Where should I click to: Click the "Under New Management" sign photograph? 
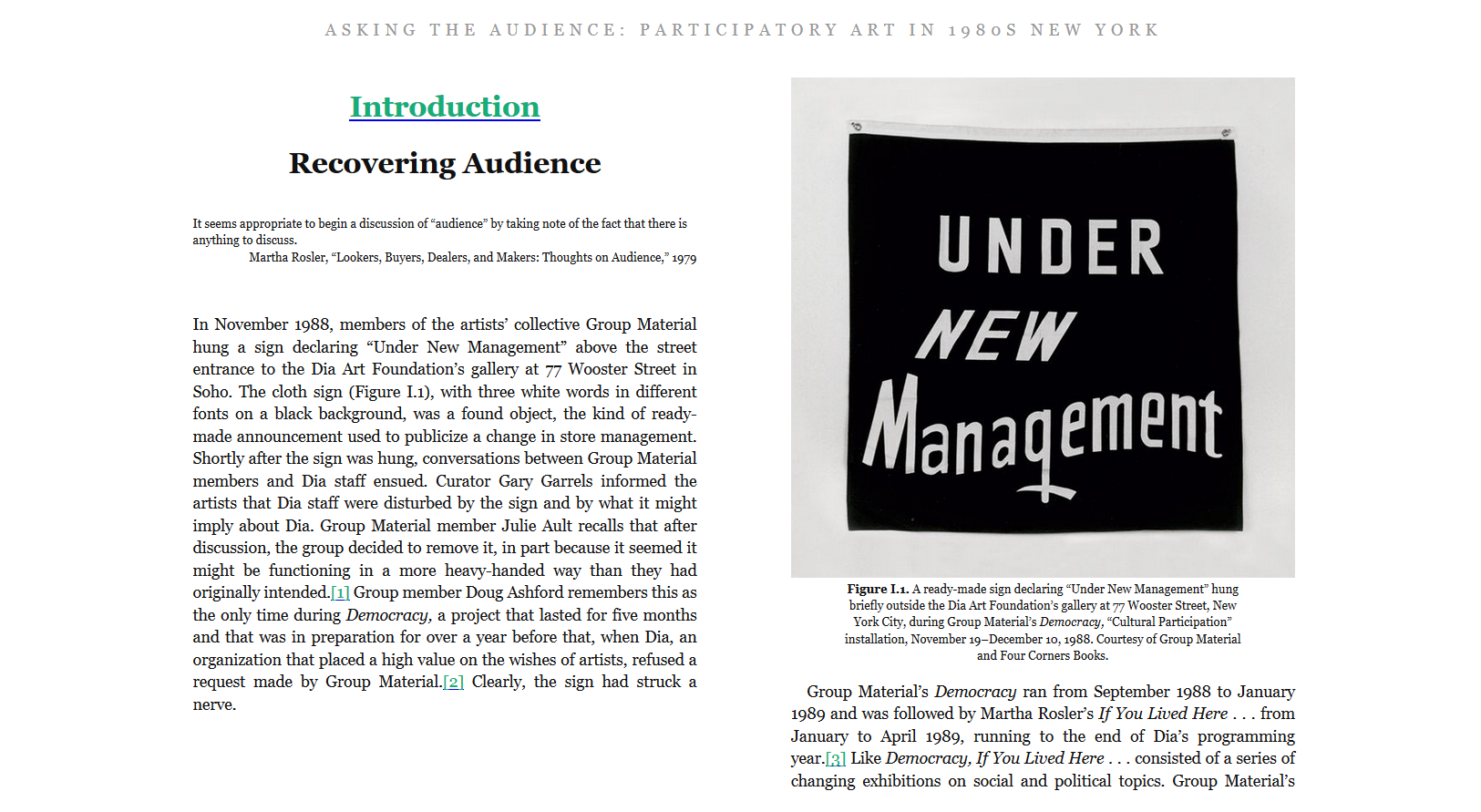[x=1042, y=327]
